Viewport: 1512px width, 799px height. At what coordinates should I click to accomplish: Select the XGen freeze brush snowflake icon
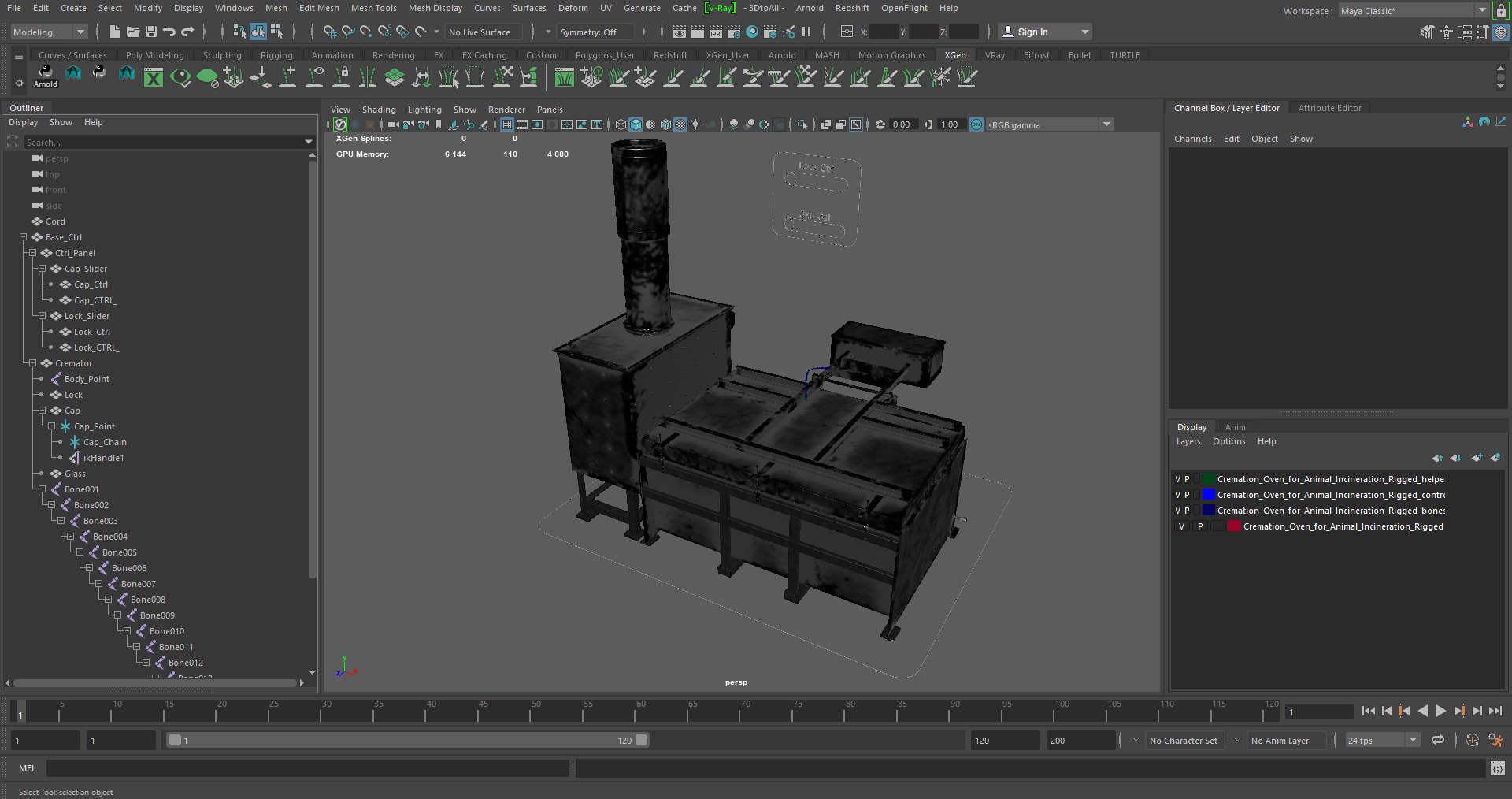pyautogui.click(x=940, y=77)
